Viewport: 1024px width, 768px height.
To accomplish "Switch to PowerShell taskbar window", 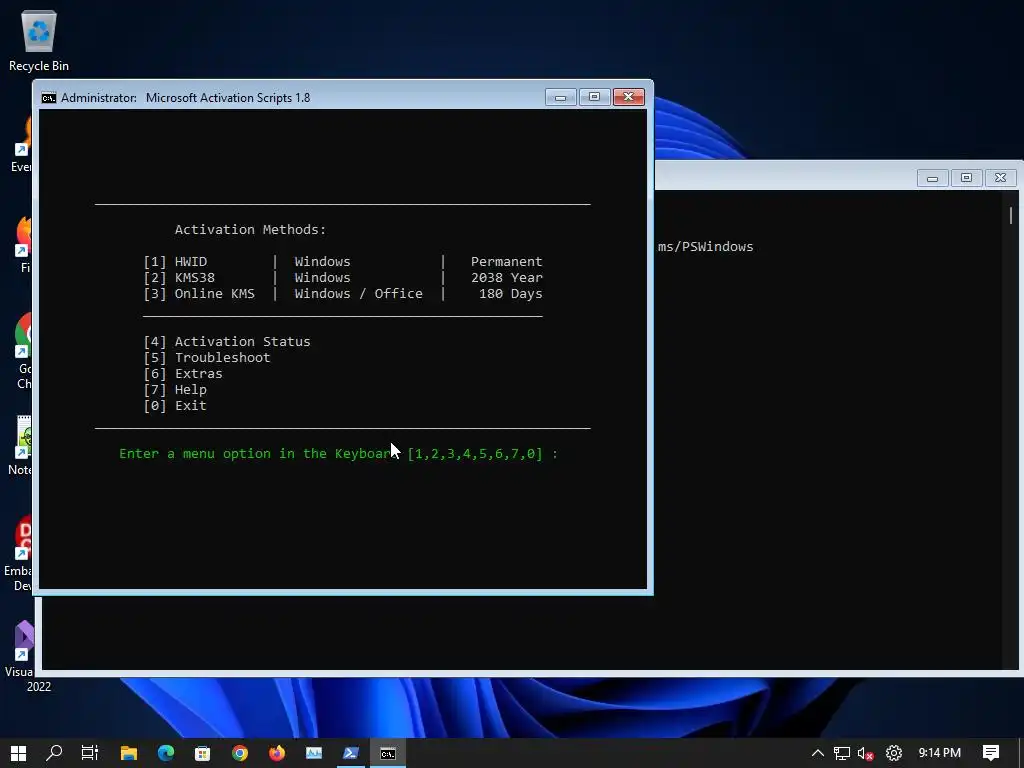I will point(351,753).
